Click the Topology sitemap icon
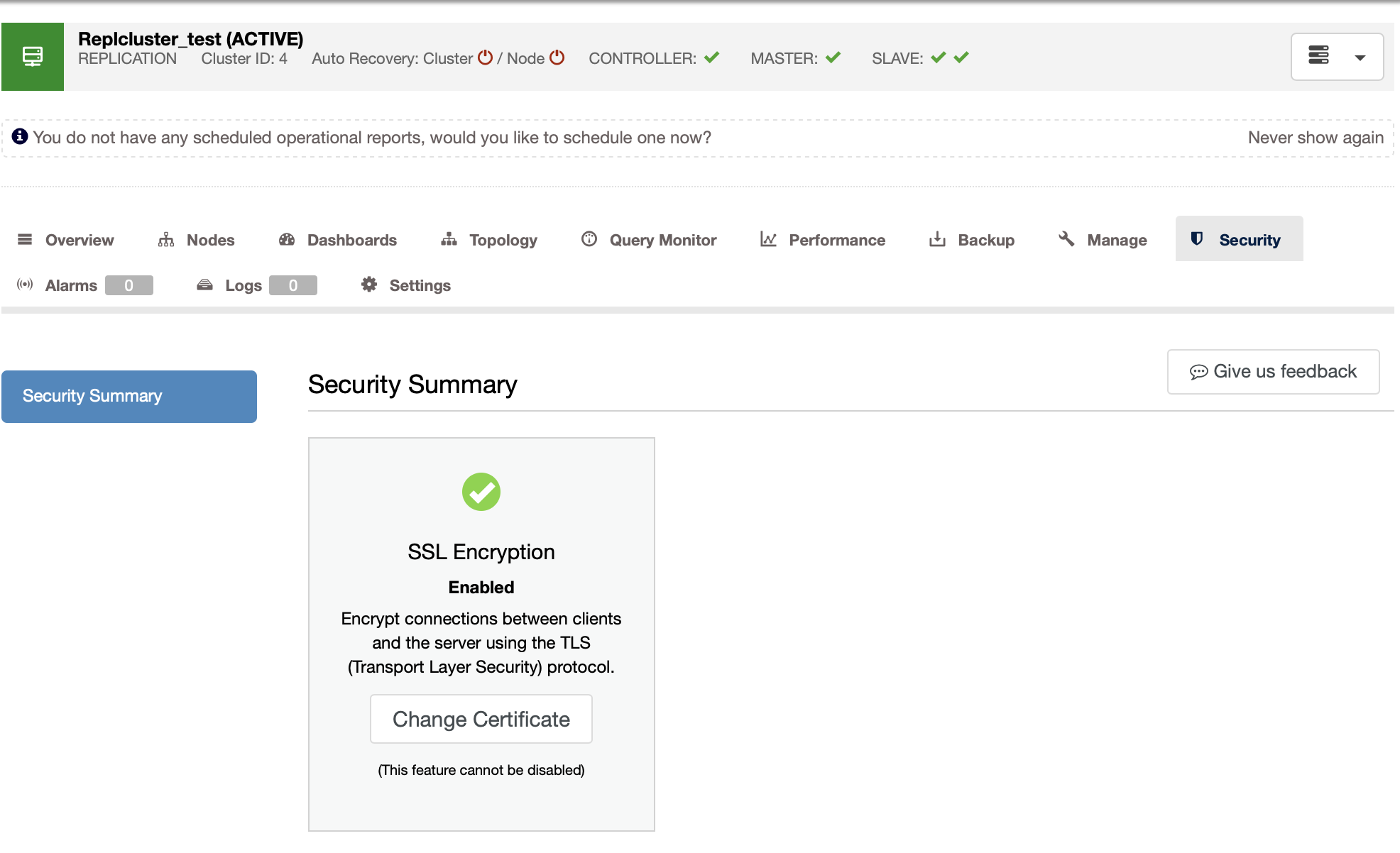The height and width of the screenshot is (853, 1400). [449, 239]
